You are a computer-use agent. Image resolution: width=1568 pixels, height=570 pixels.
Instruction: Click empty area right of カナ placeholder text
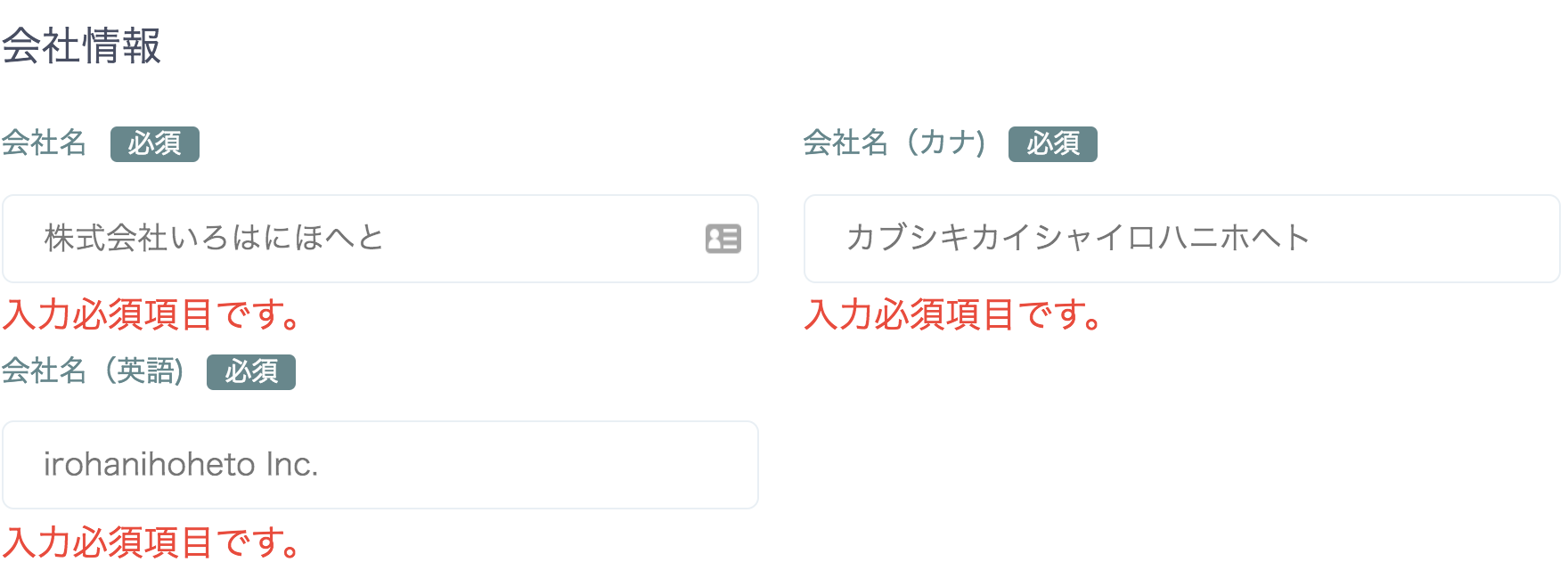[x=1434, y=239]
